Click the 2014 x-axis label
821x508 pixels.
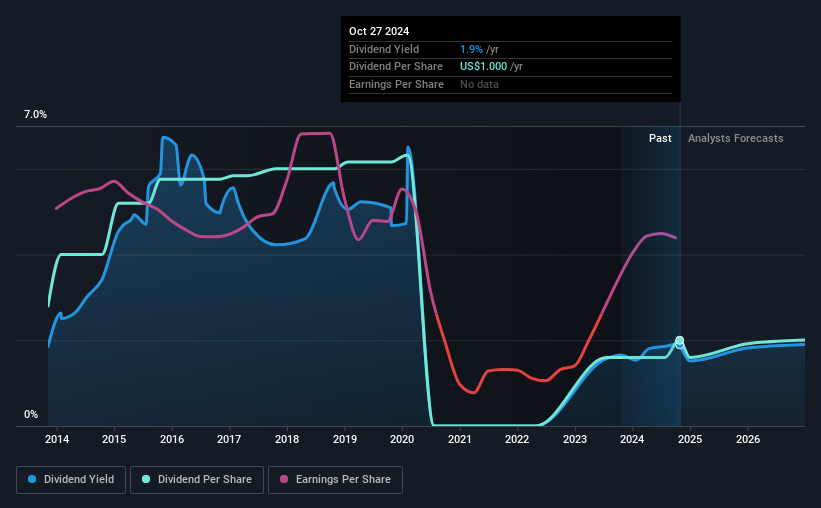tap(57, 439)
